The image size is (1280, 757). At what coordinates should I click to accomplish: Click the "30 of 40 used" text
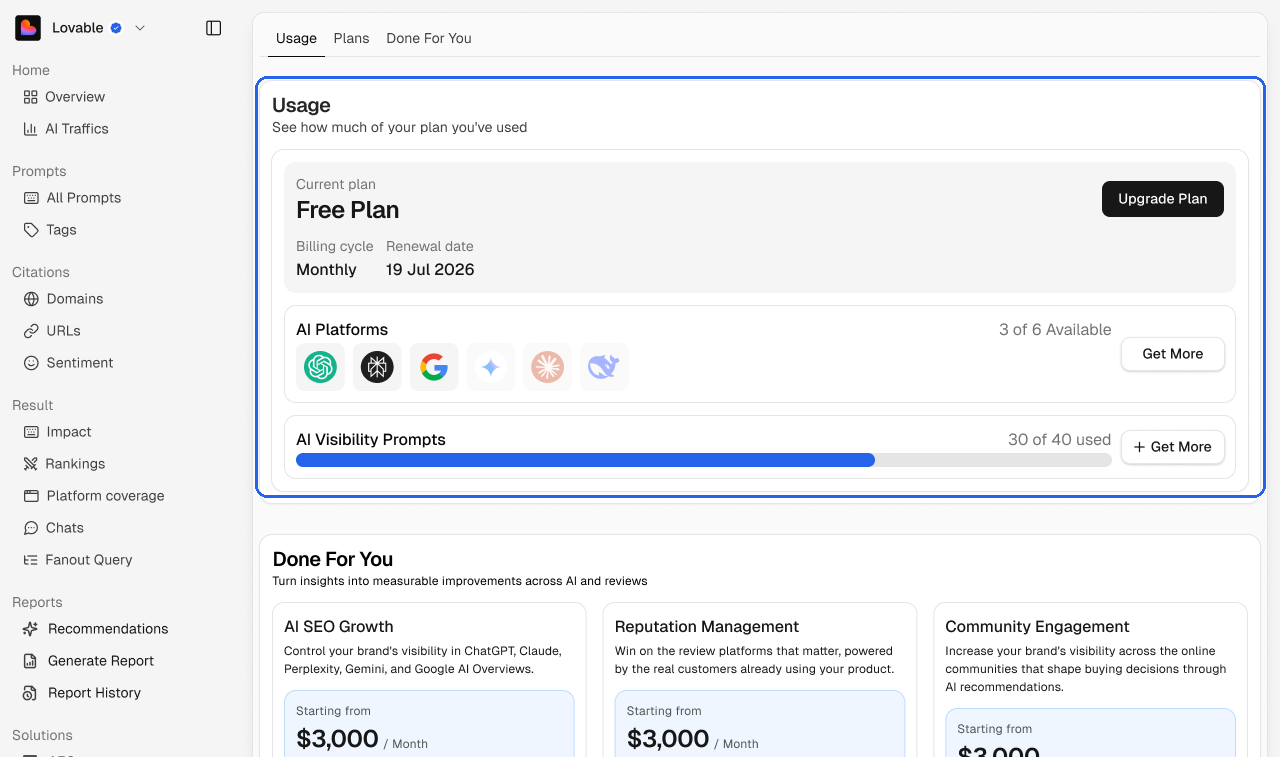[1060, 439]
